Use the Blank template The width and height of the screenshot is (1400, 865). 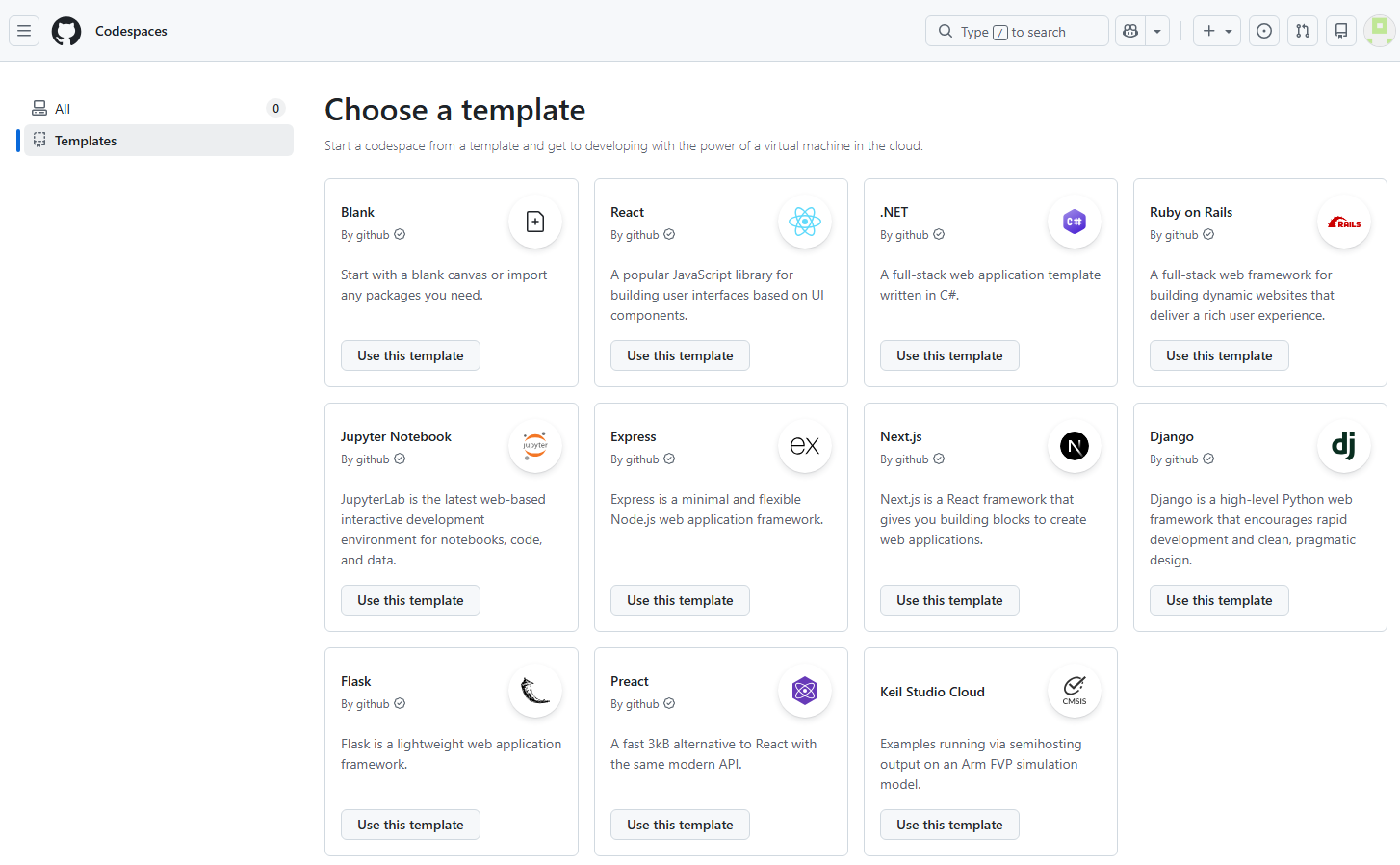[410, 355]
